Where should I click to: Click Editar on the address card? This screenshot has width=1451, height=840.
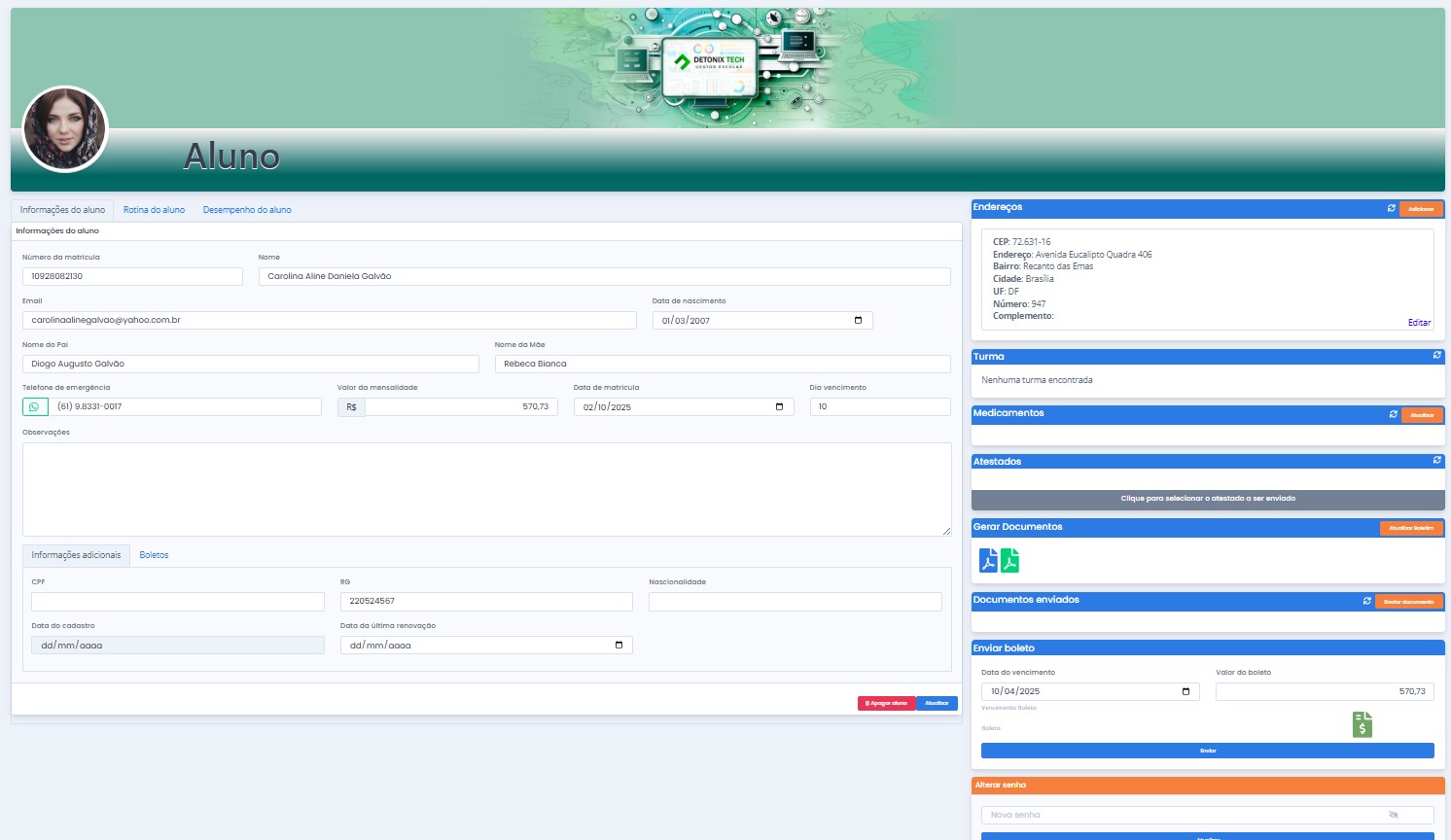pyautogui.click(x=1419, y=323)
